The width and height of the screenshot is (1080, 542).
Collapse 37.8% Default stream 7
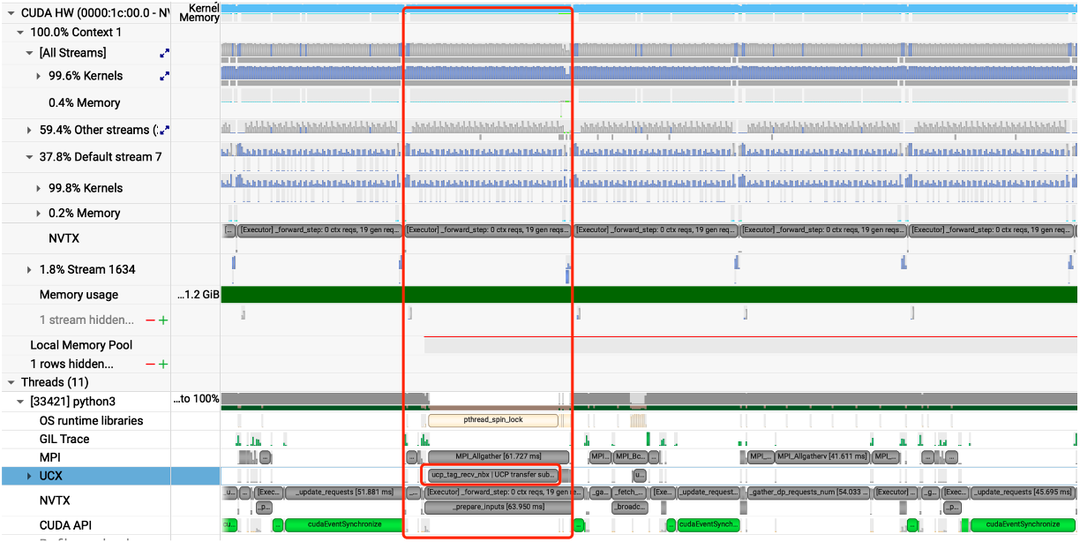tap(29, 157)
